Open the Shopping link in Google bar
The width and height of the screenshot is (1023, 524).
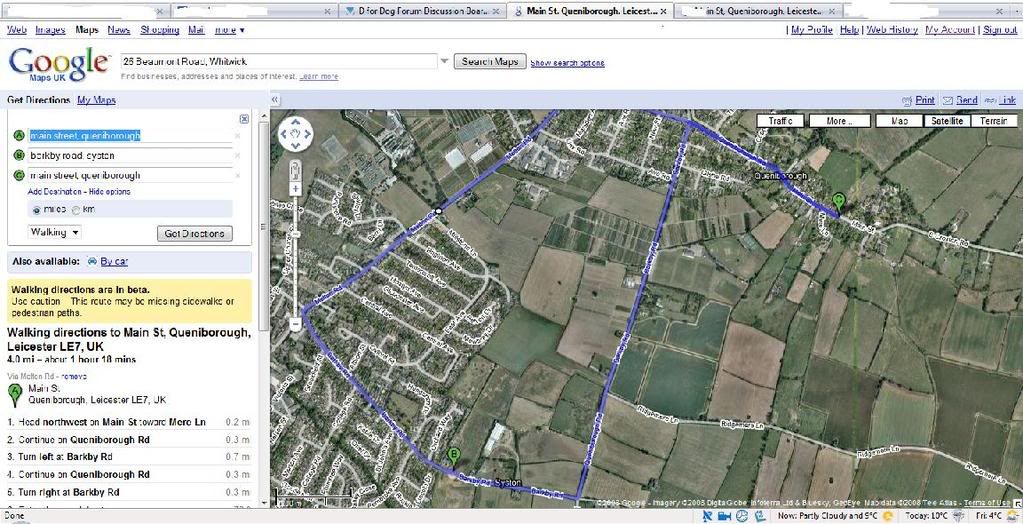pyautogui.click(x=160, y=30)
